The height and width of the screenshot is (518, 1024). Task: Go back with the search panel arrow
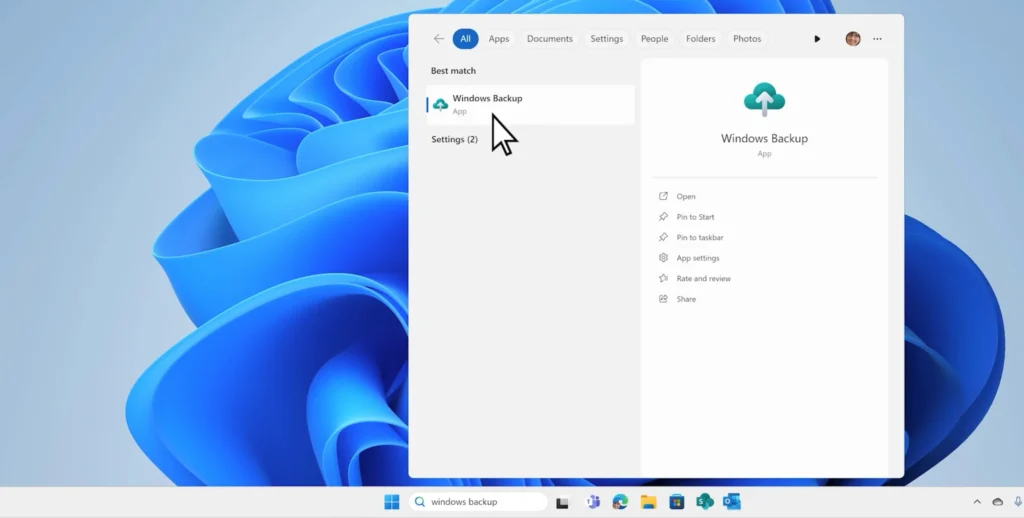pos(439,39)
